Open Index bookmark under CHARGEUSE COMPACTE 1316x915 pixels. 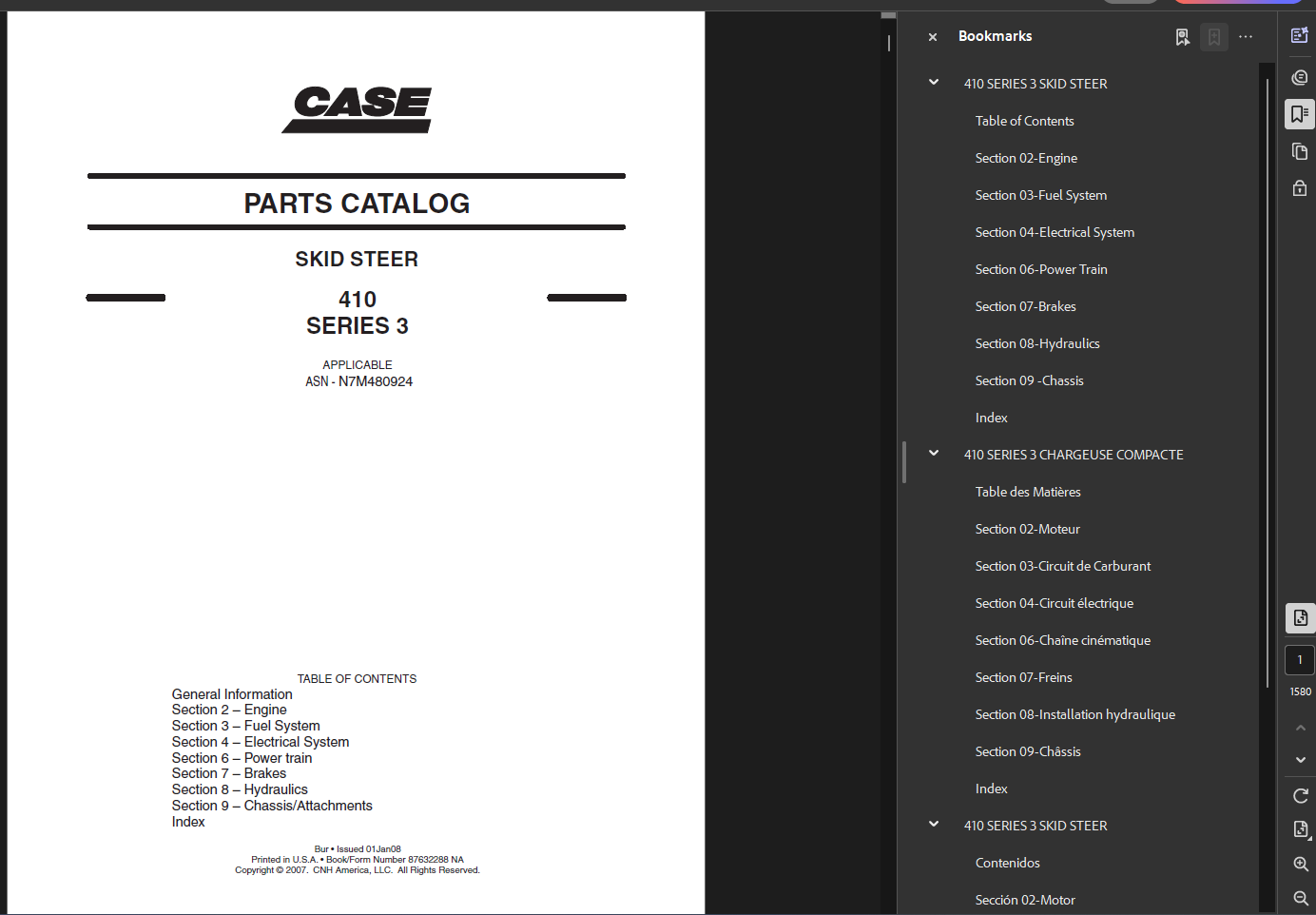991,788
